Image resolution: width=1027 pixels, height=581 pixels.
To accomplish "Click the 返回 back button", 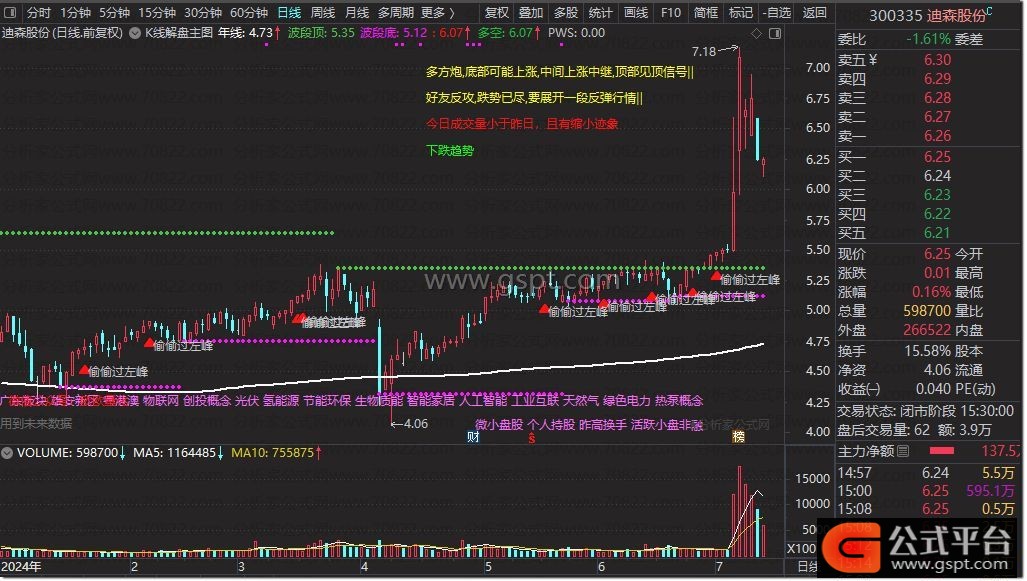I will [815, 12].
